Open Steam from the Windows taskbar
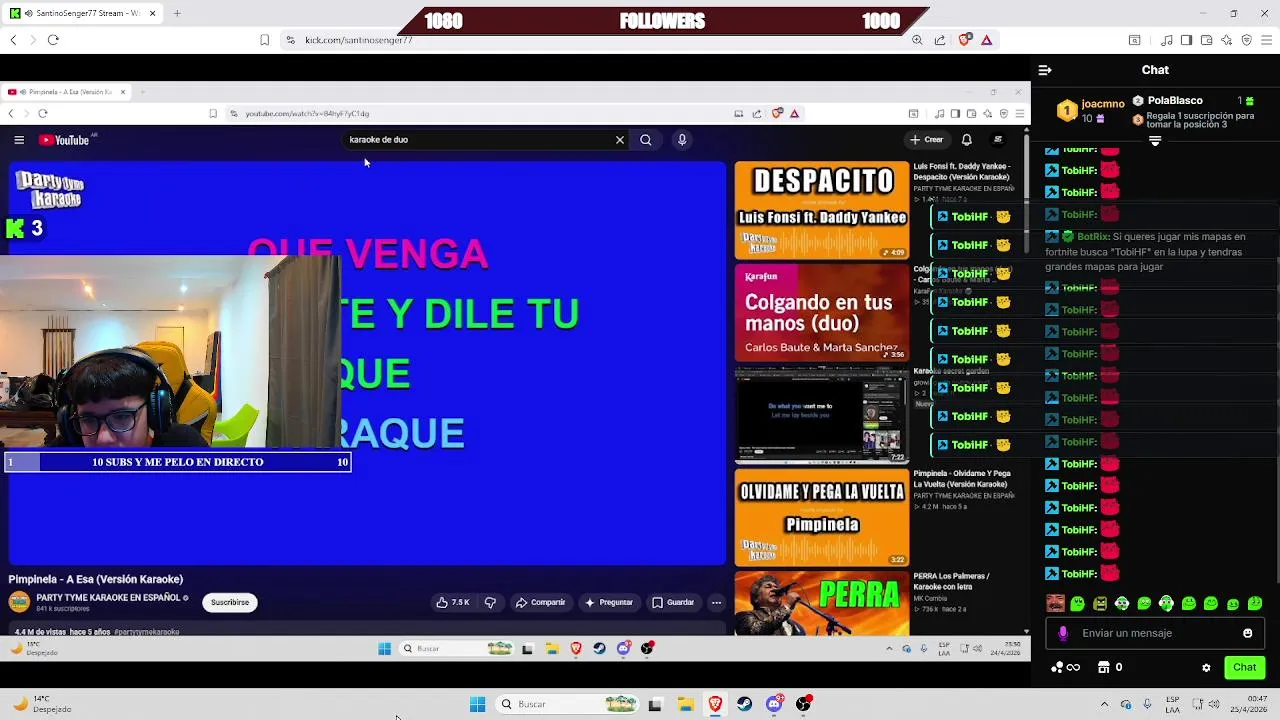Screen dimensions: 1280x720 pos(744,704)
